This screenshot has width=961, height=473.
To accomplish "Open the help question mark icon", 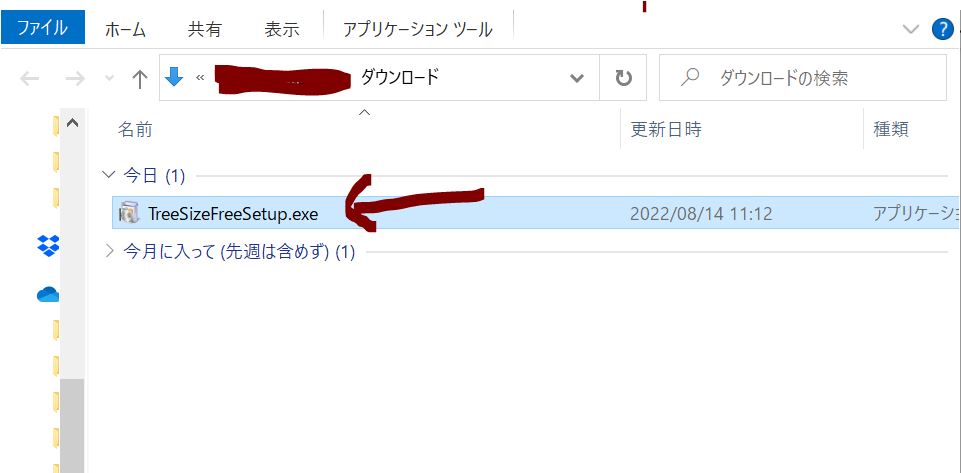I will point(942,29).
